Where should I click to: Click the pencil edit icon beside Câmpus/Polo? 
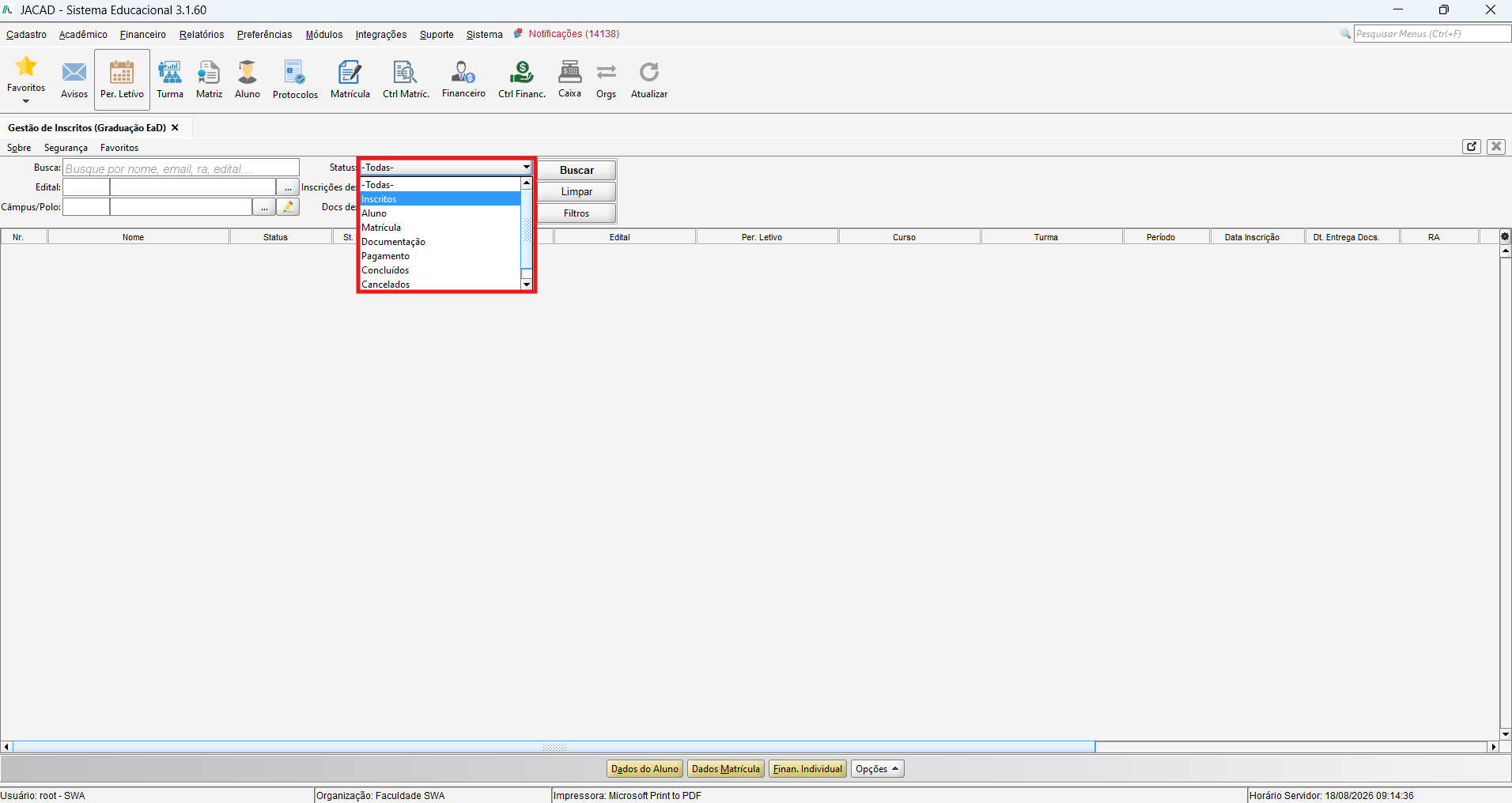click(289, 207)
